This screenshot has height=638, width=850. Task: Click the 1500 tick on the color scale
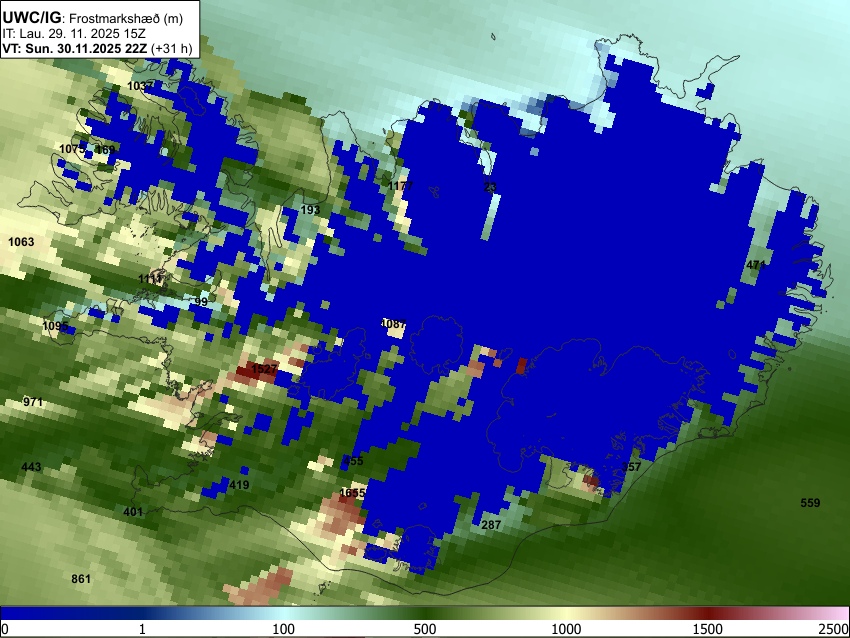tap(707, 629)
